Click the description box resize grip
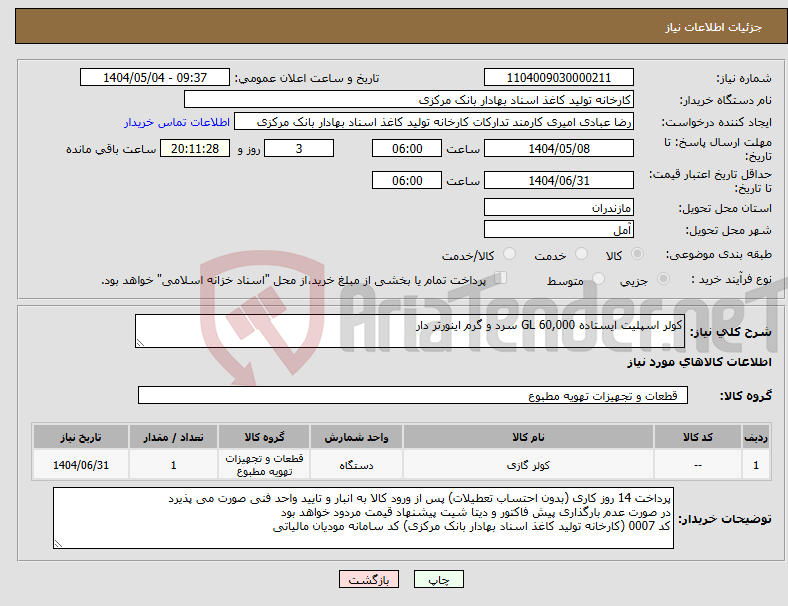Image resolution: width=788 pixels, height=606 pixels. point(140,343)
